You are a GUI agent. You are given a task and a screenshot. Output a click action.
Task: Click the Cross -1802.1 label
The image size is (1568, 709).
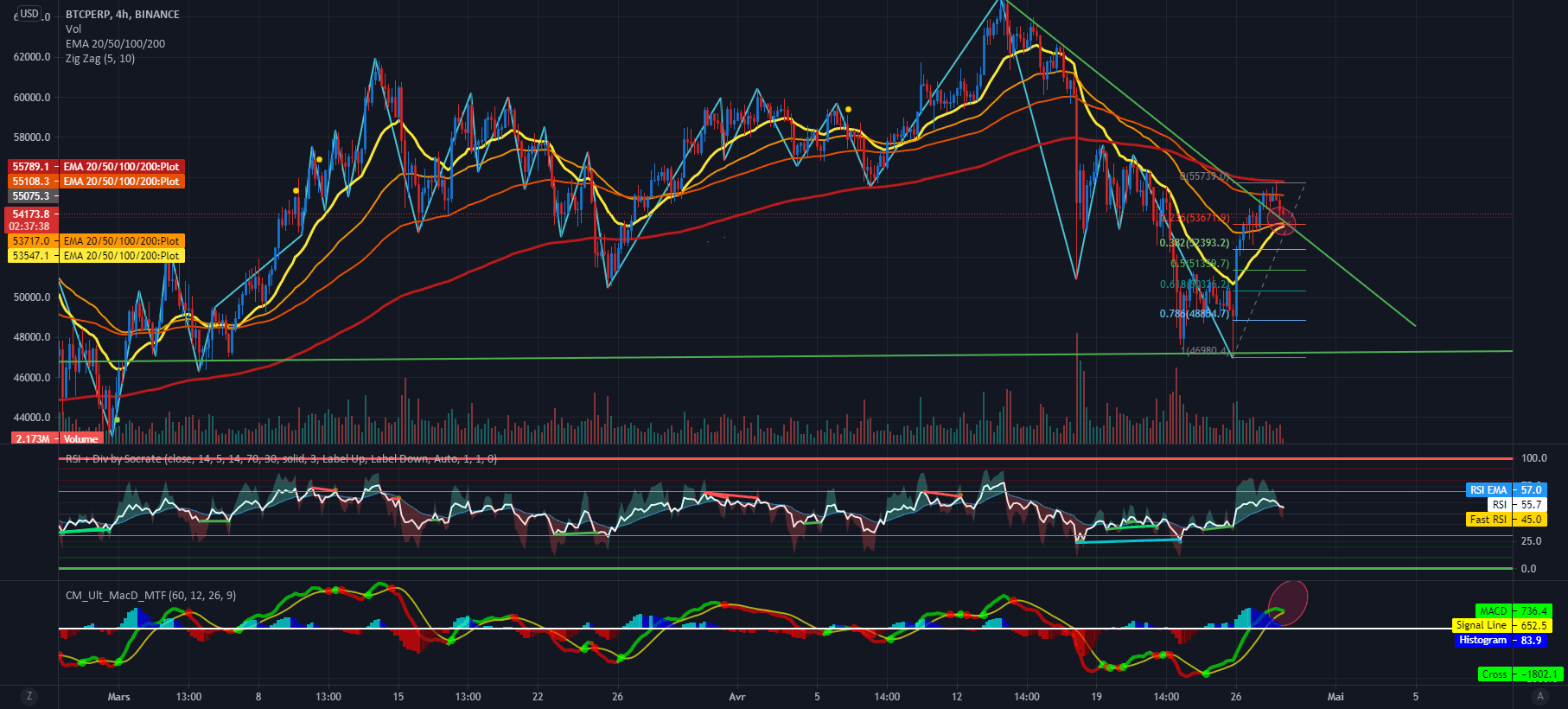coord(1520,674)
